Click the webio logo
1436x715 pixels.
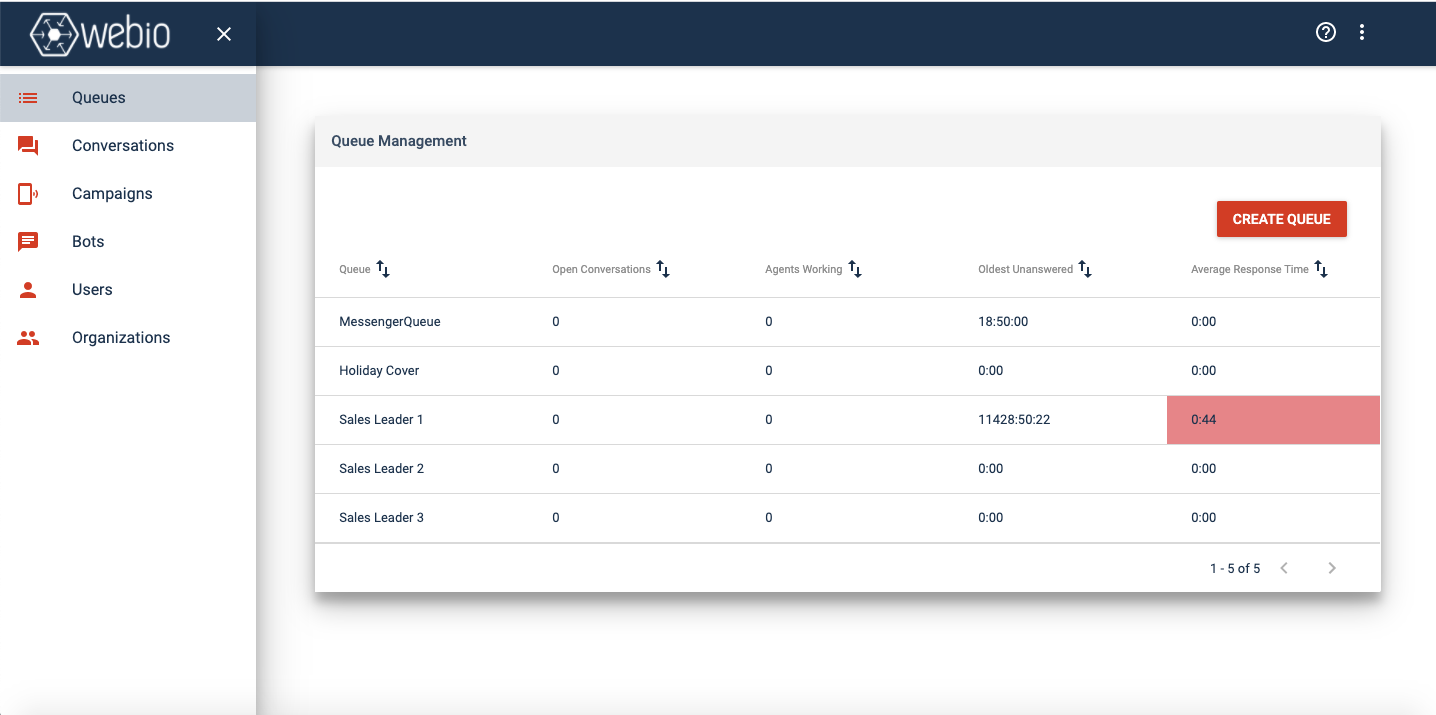(x=100, y=34)
